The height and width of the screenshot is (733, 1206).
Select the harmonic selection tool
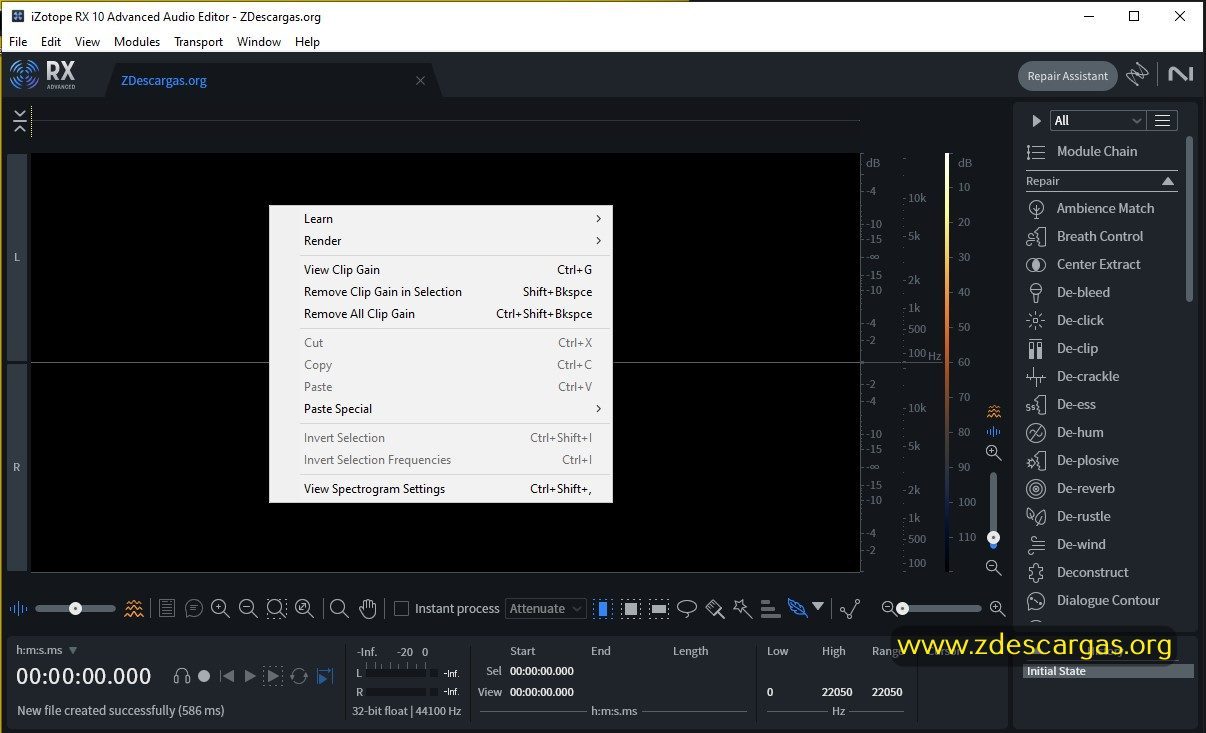point(770,608)
